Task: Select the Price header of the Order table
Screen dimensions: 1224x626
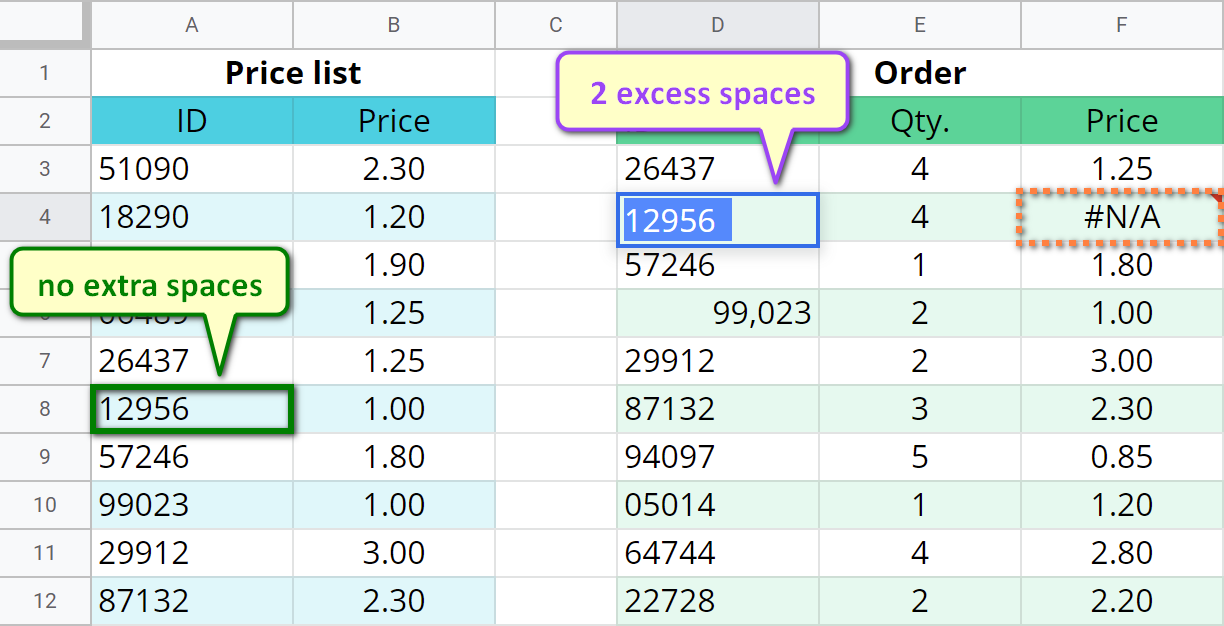Action: coord(1121,121)
